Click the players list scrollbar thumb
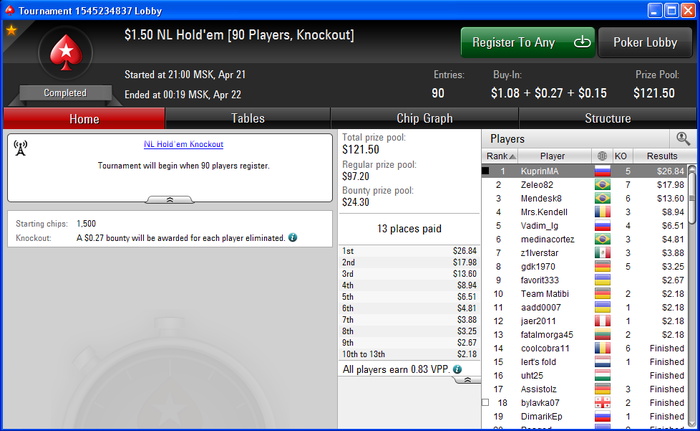The height and width of the screenshot is (431, 700). coord(692,198)
